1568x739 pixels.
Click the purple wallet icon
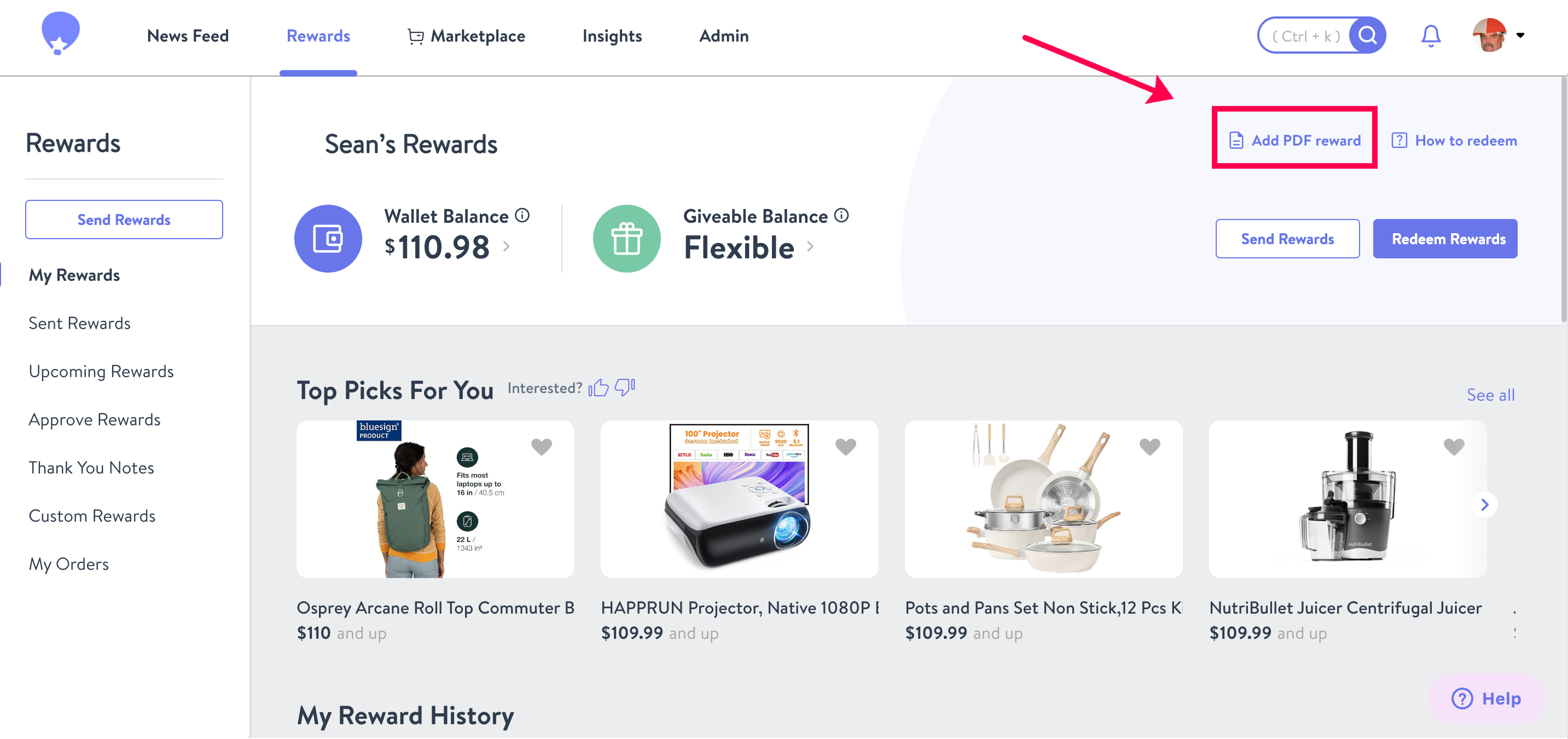pyautogui.click(x=328, y=238)
